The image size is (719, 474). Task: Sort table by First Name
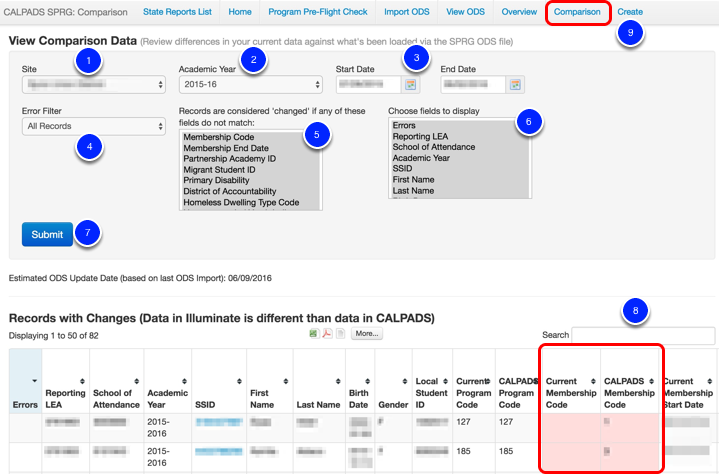click(x=286, y=381)
